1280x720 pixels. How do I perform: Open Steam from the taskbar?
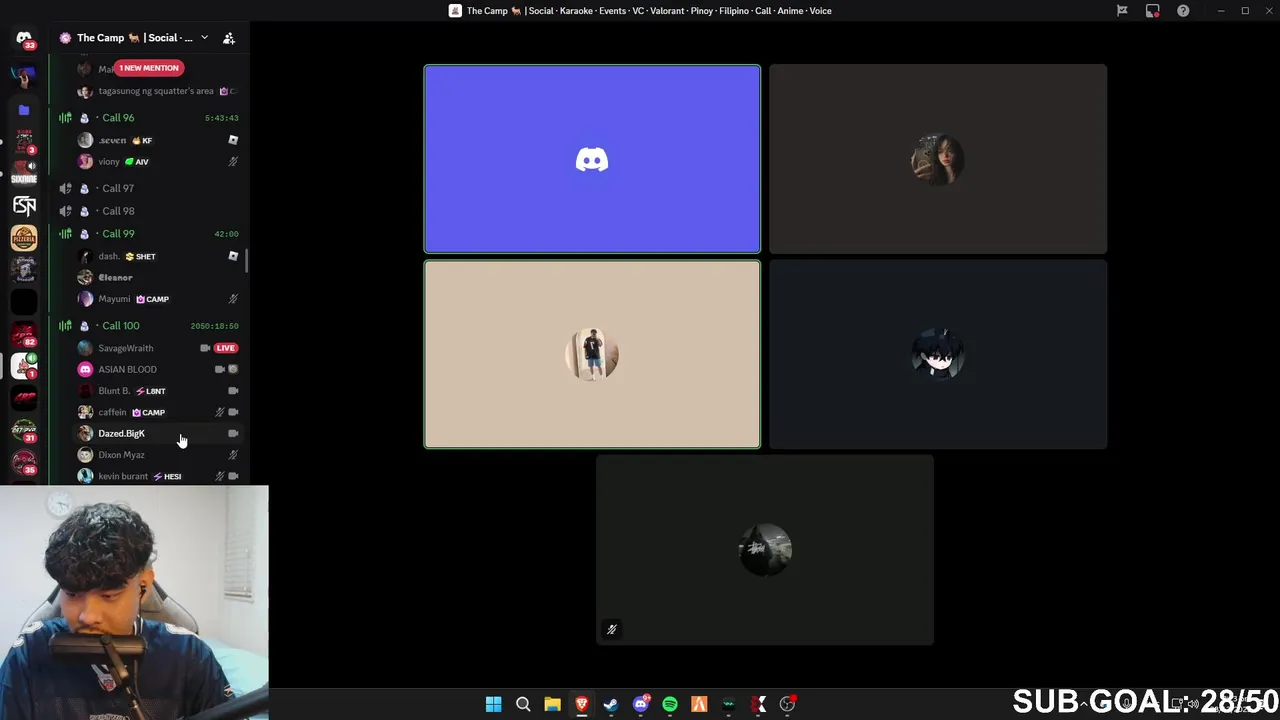[611, 704]
